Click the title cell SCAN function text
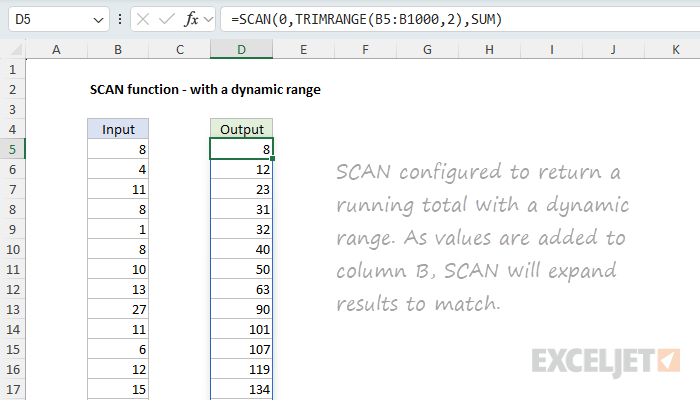Viewport: 700px width, 400px height. 205,89
